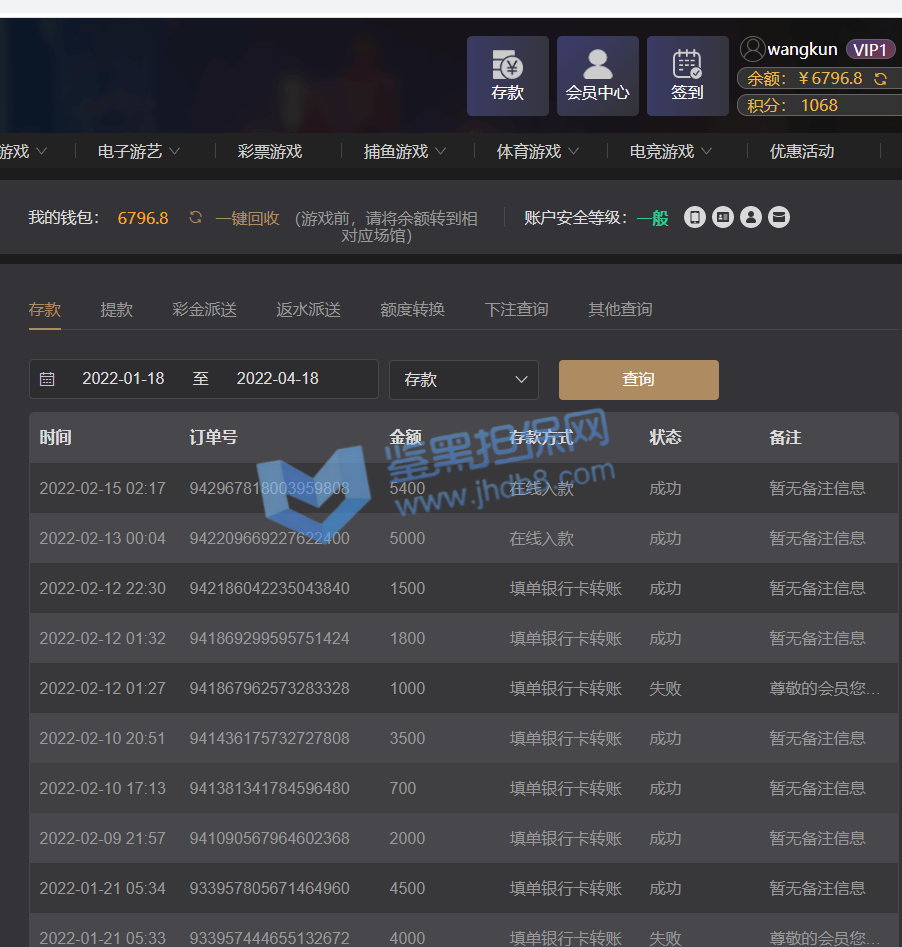Open the 存款 record type dropdown
The height and width of the screenshot is (947, 902).
[464, 380]
